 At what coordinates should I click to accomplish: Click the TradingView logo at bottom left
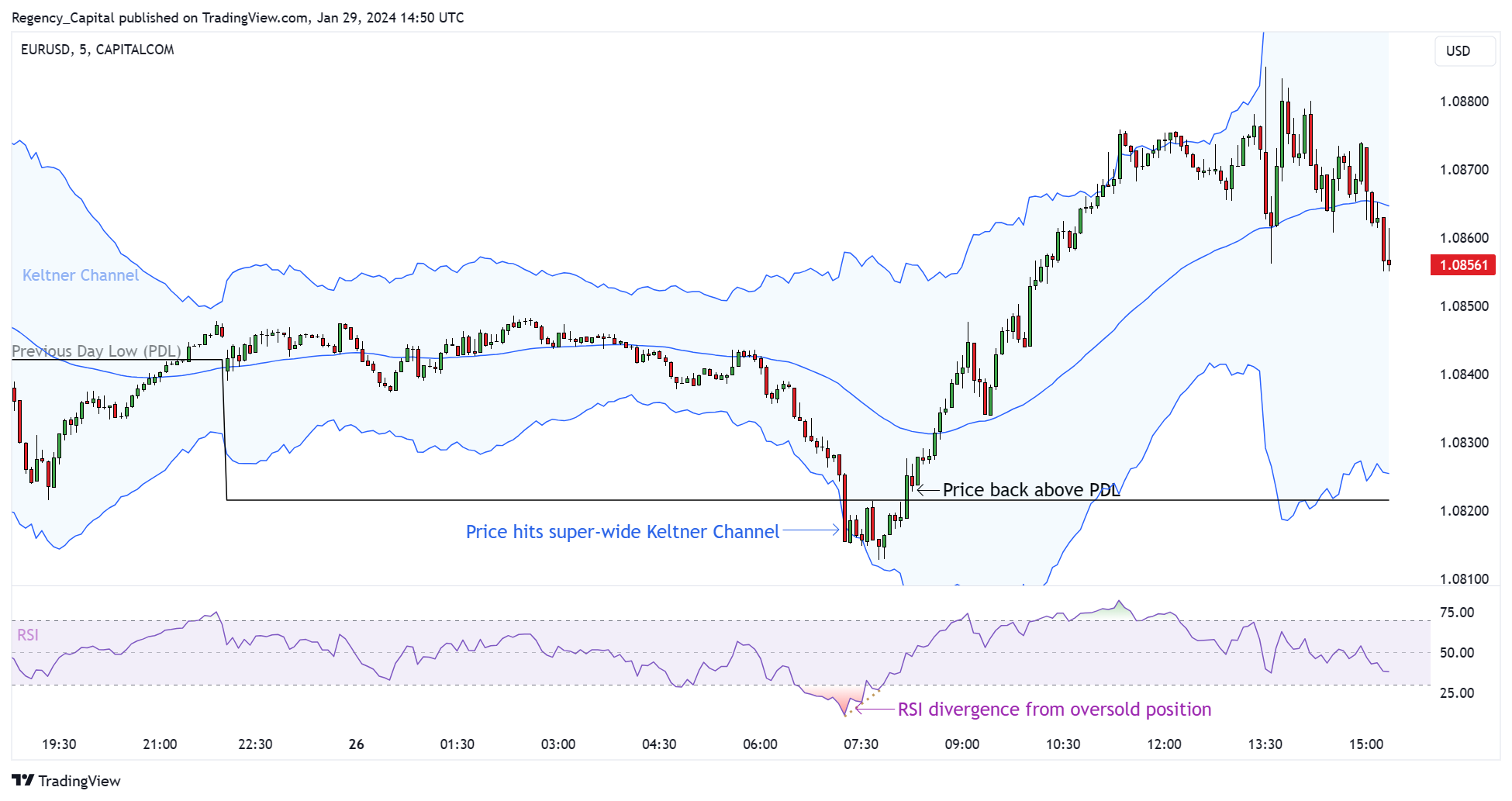[x=66, y=781]
